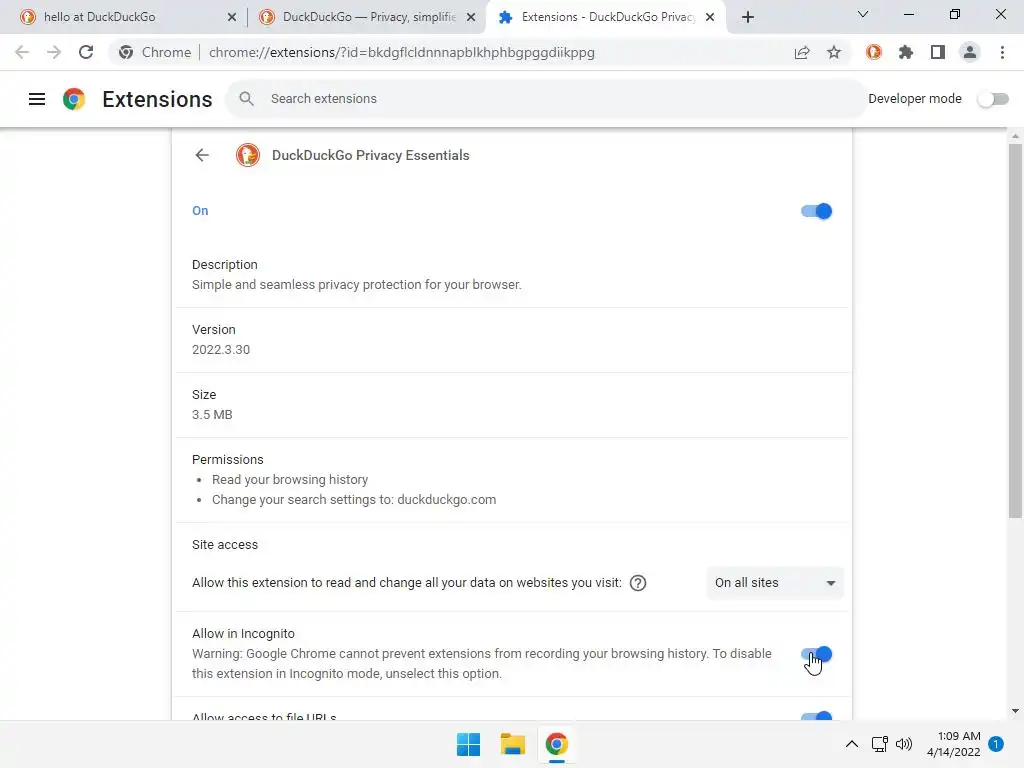Click the scrollbar down arrow

click(x=1015, y=711)
